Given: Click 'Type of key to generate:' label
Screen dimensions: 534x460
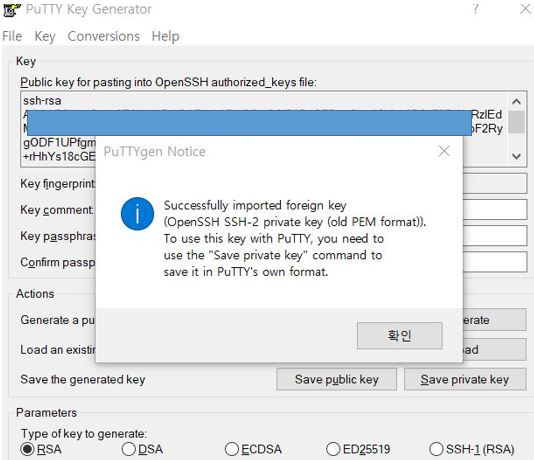Looking at the screenshot, I should pos(84,433).
